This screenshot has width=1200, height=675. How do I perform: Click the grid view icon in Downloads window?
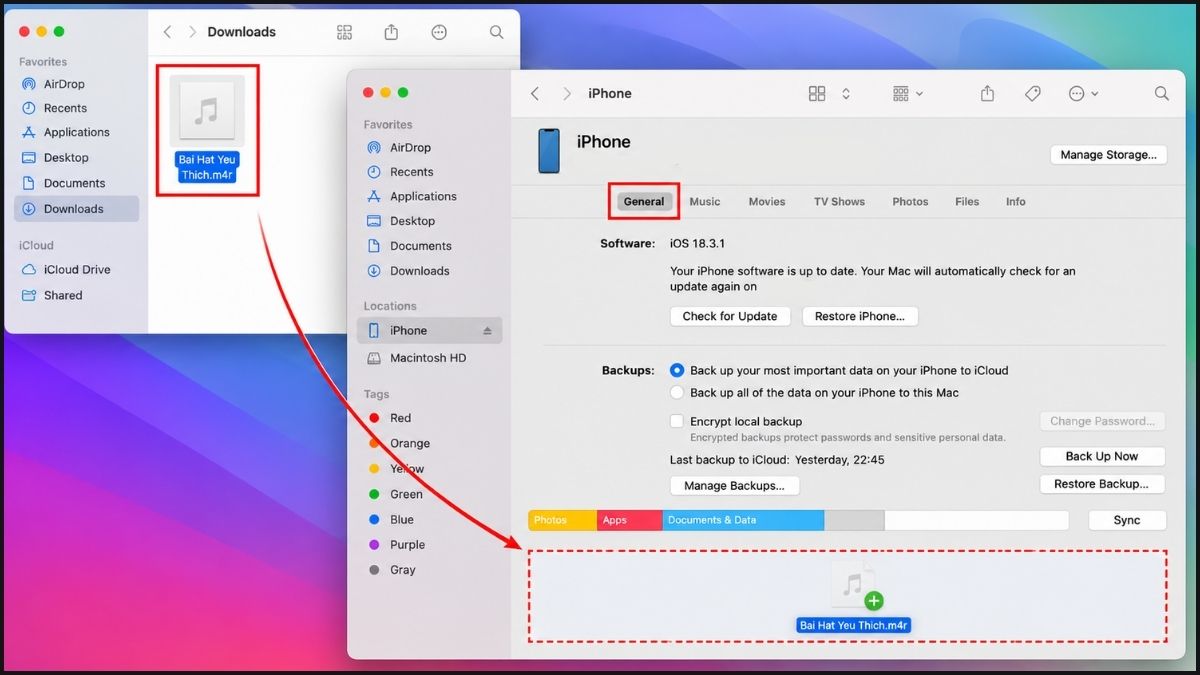(x=345, y=32)
